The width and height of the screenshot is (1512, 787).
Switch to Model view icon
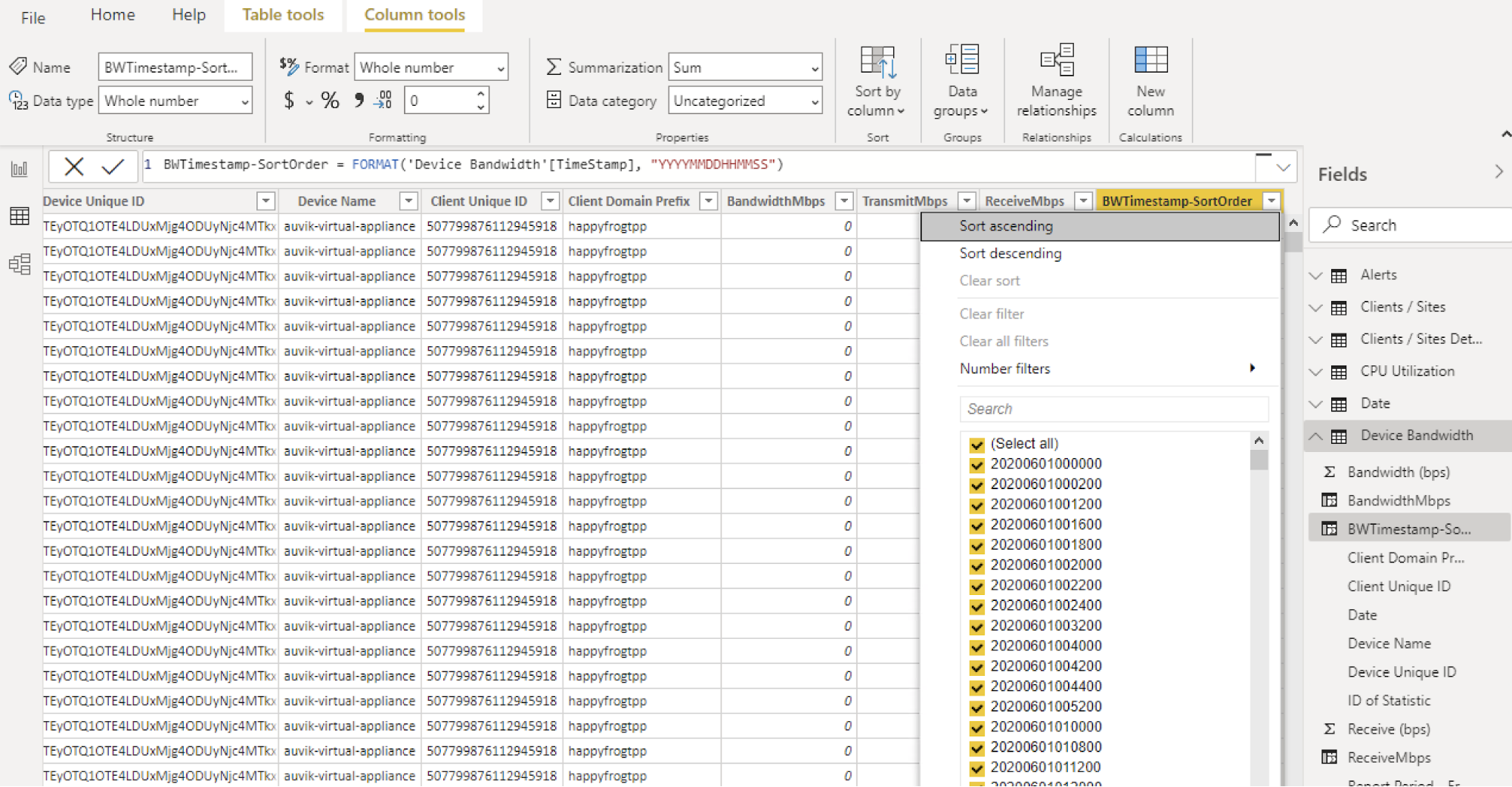[20, 264]
